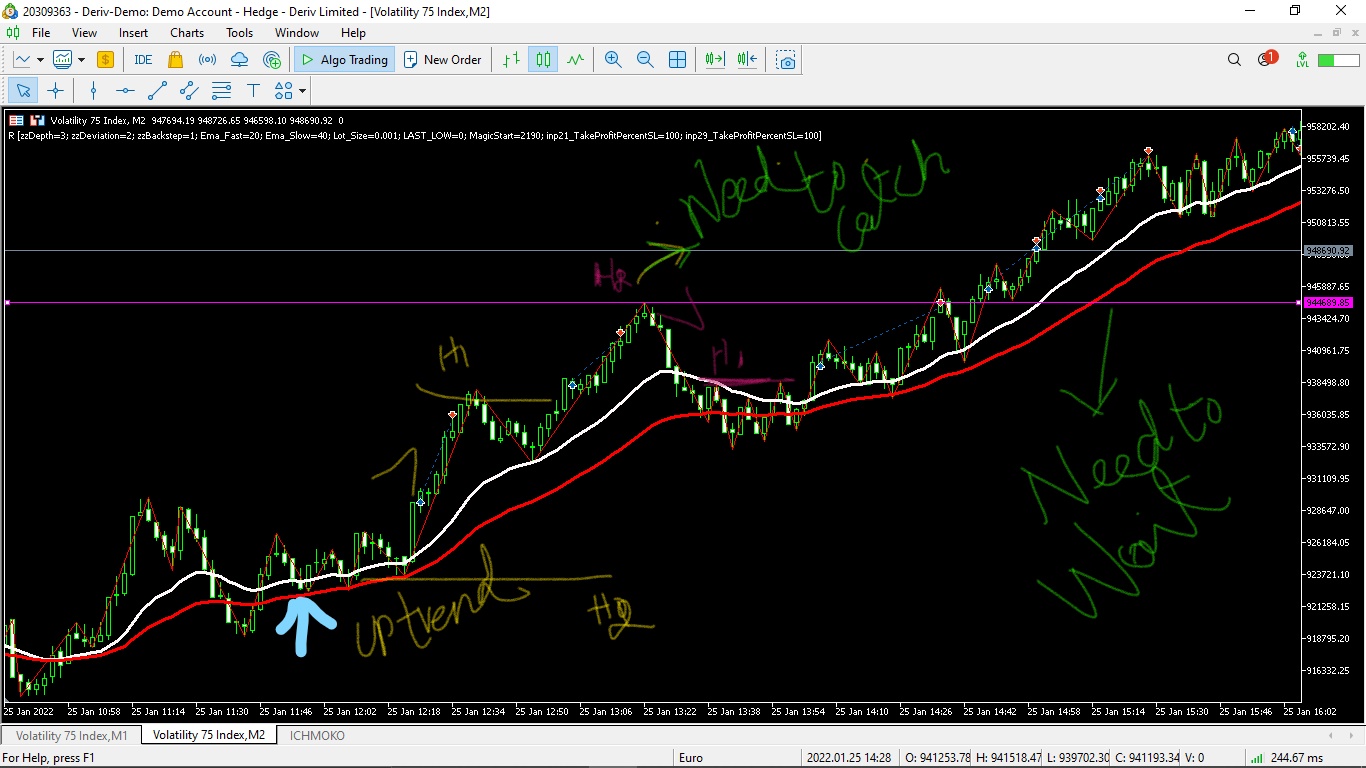
Task: Expand the chart type dropdown arrow
Action: pyautogui.click(x=40, y=60)
